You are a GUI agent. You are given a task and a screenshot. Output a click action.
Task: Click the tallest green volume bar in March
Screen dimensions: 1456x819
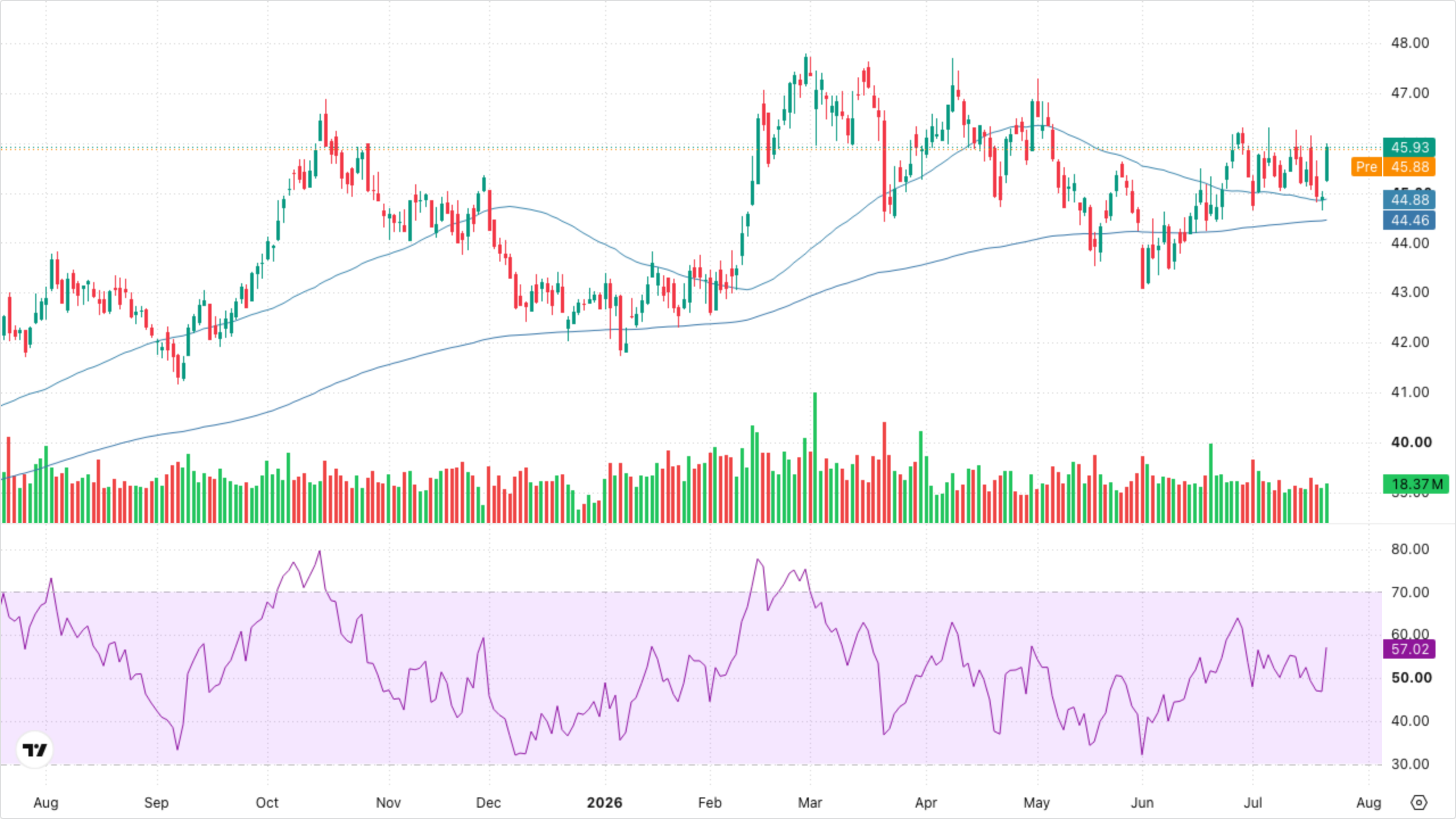[x=815, y=458]
